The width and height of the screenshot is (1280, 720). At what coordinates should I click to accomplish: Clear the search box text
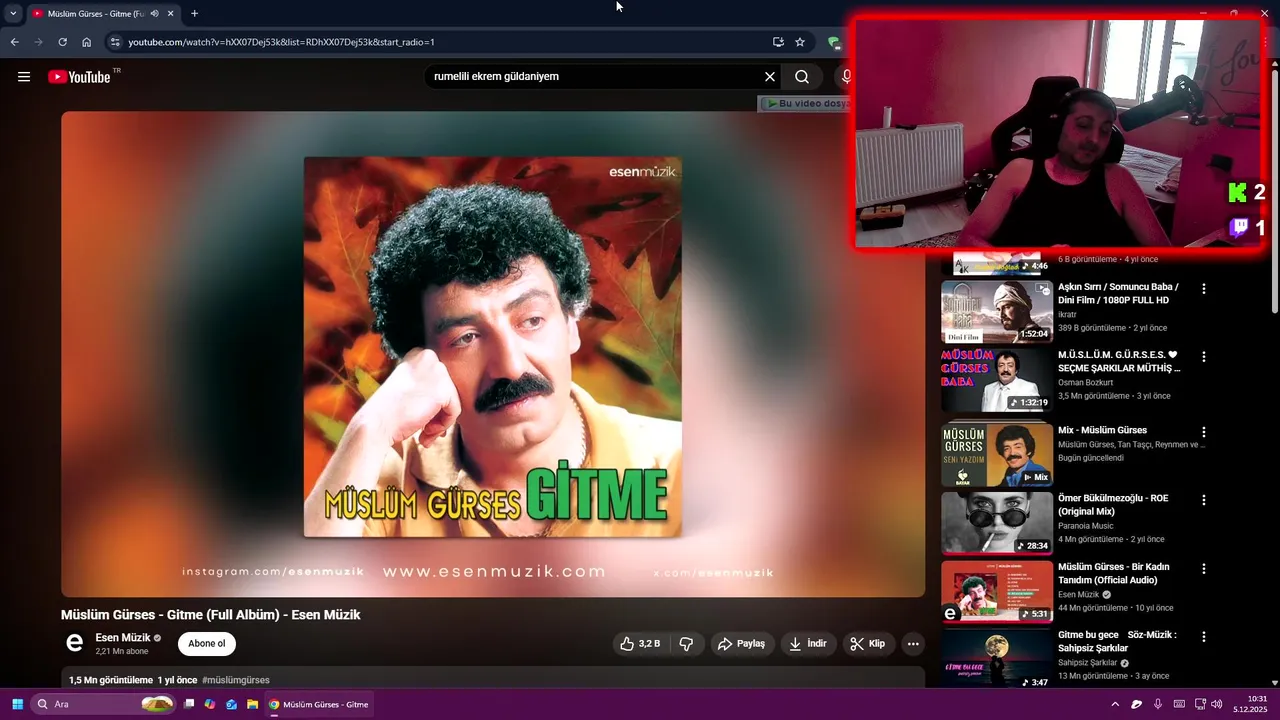coord(770,77)
